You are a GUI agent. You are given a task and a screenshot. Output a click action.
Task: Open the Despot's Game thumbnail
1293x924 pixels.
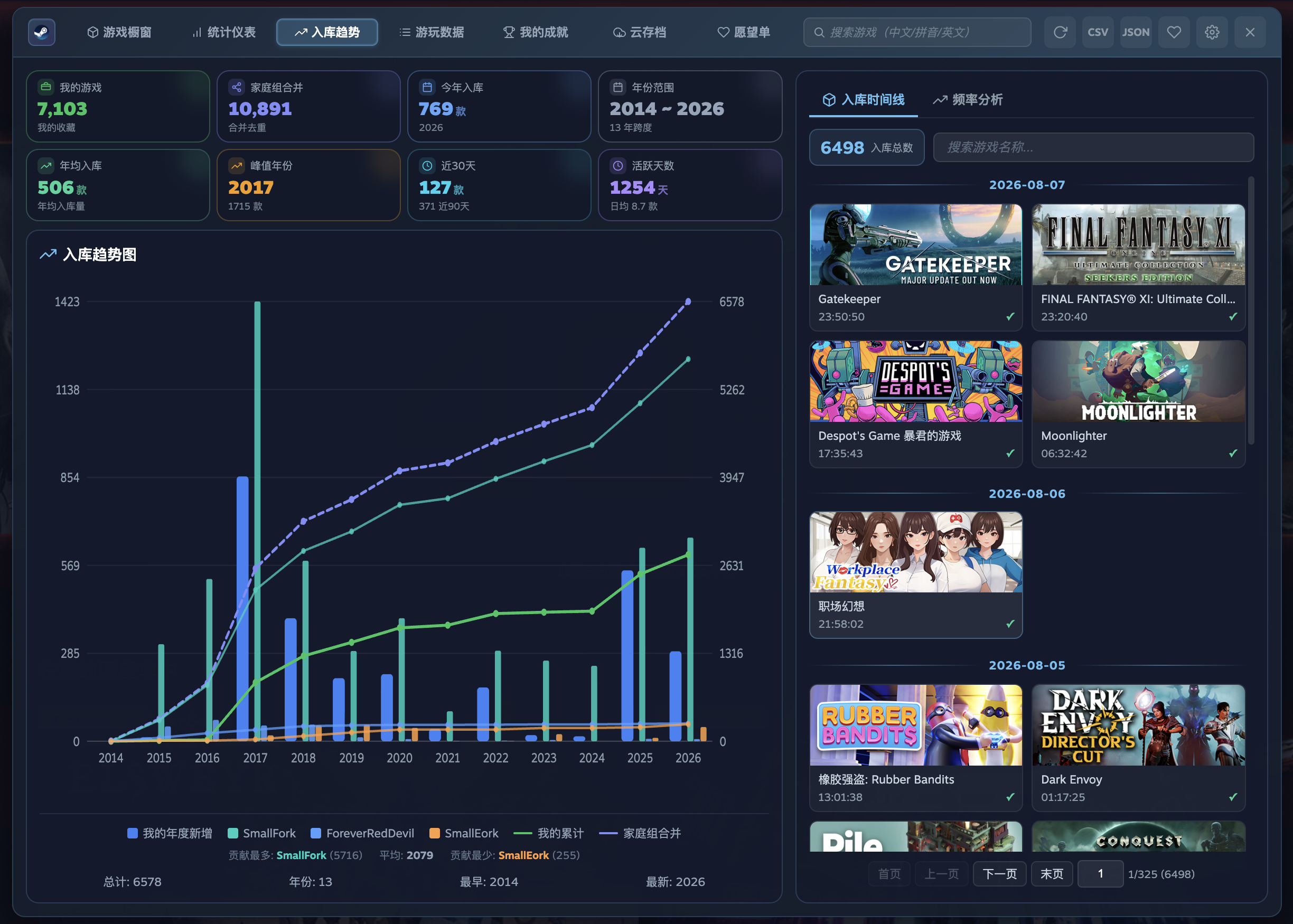(x=916, y=382)
